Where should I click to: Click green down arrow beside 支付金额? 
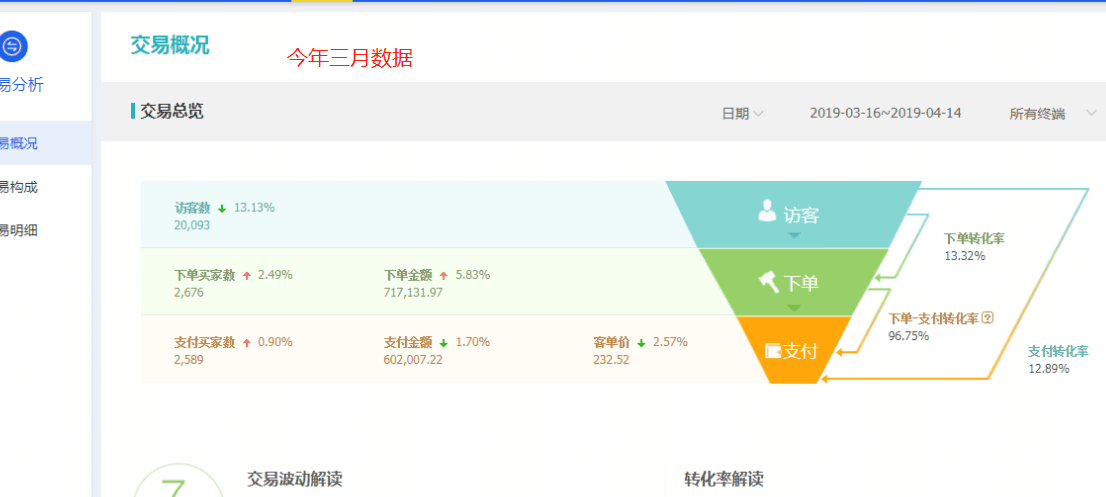443,343
